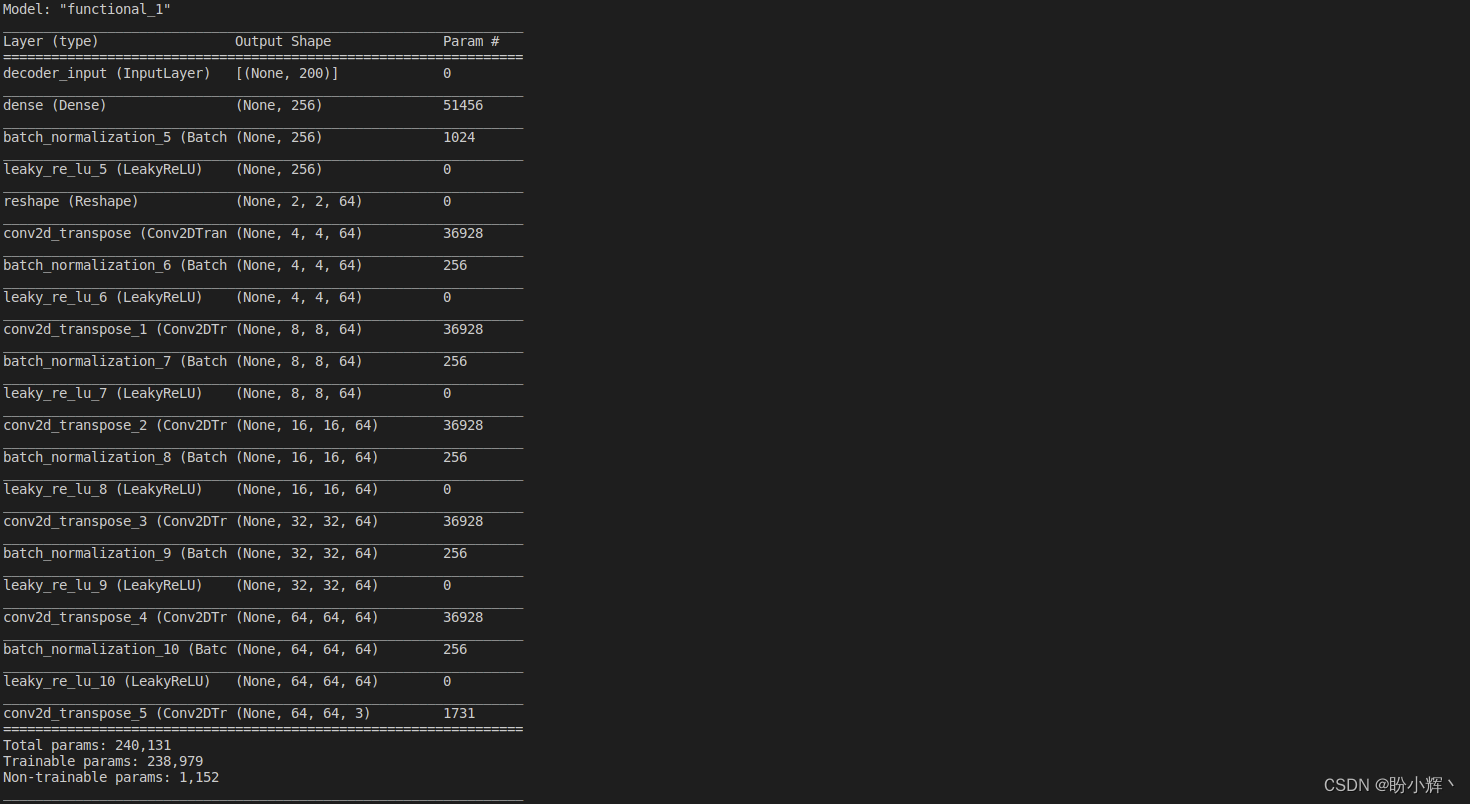This screenshot has height=804, width=1470.
Task: Click conv2d_transpose_4 layer name
Action: tap(115, 618)
